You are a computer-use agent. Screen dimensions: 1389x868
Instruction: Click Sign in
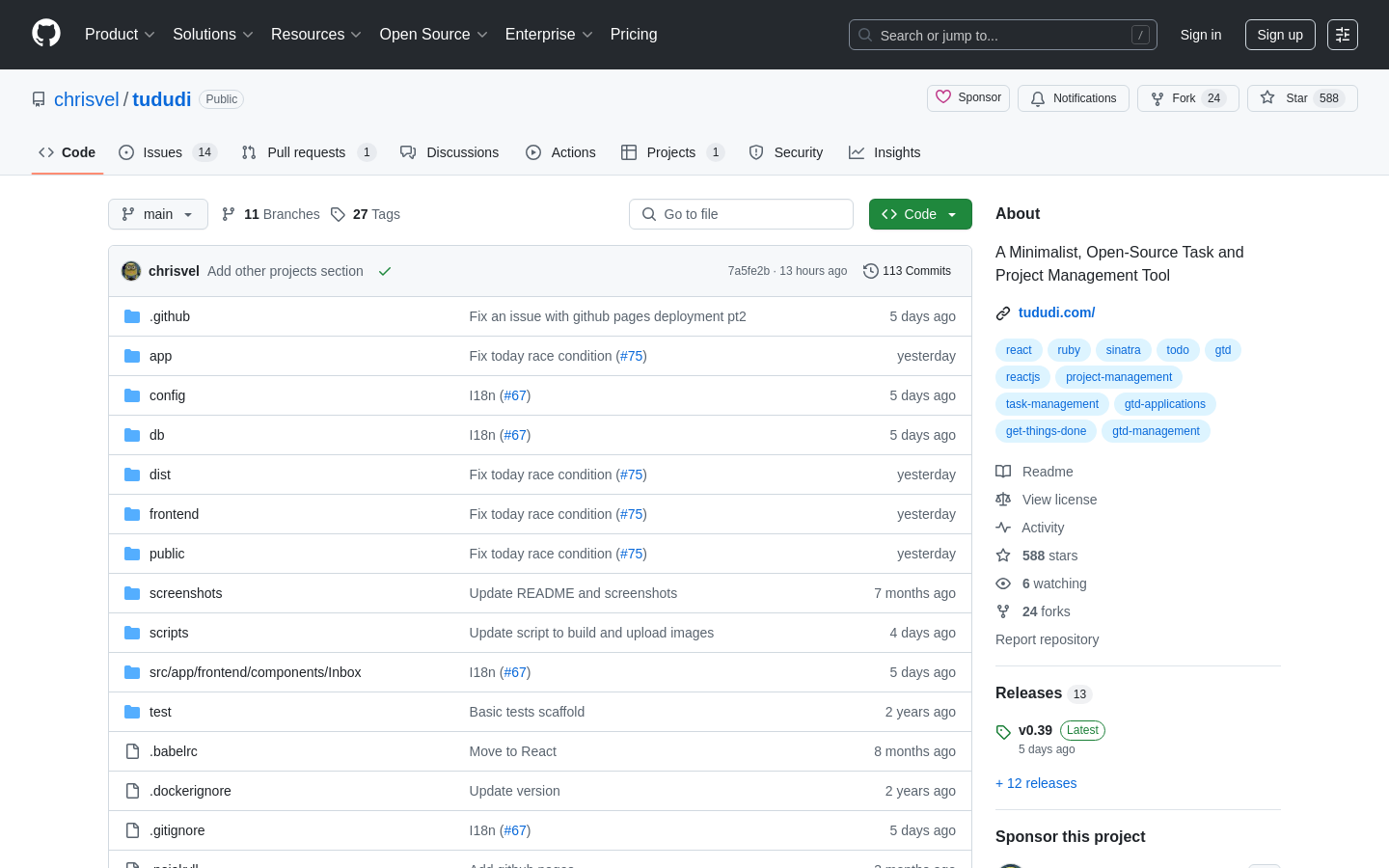pyautogui.click(x=1201, y=35)
